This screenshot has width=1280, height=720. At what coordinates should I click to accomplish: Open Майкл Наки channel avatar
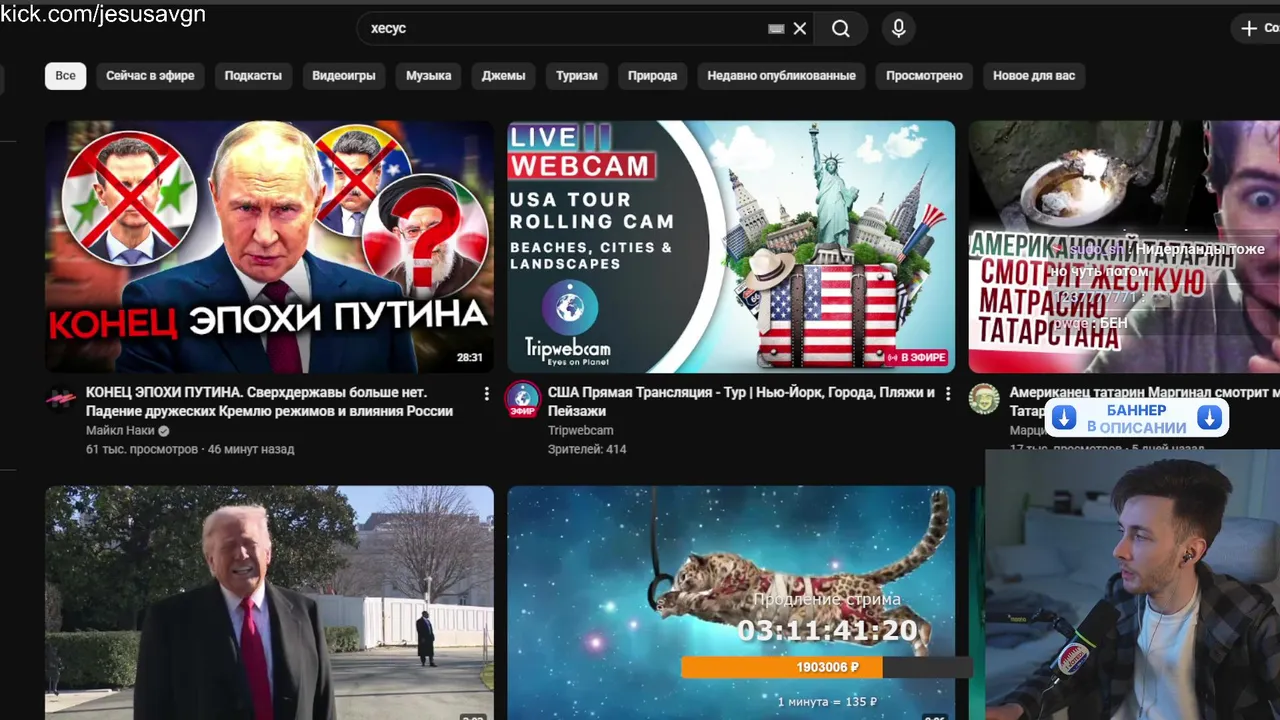pos(61,399)
